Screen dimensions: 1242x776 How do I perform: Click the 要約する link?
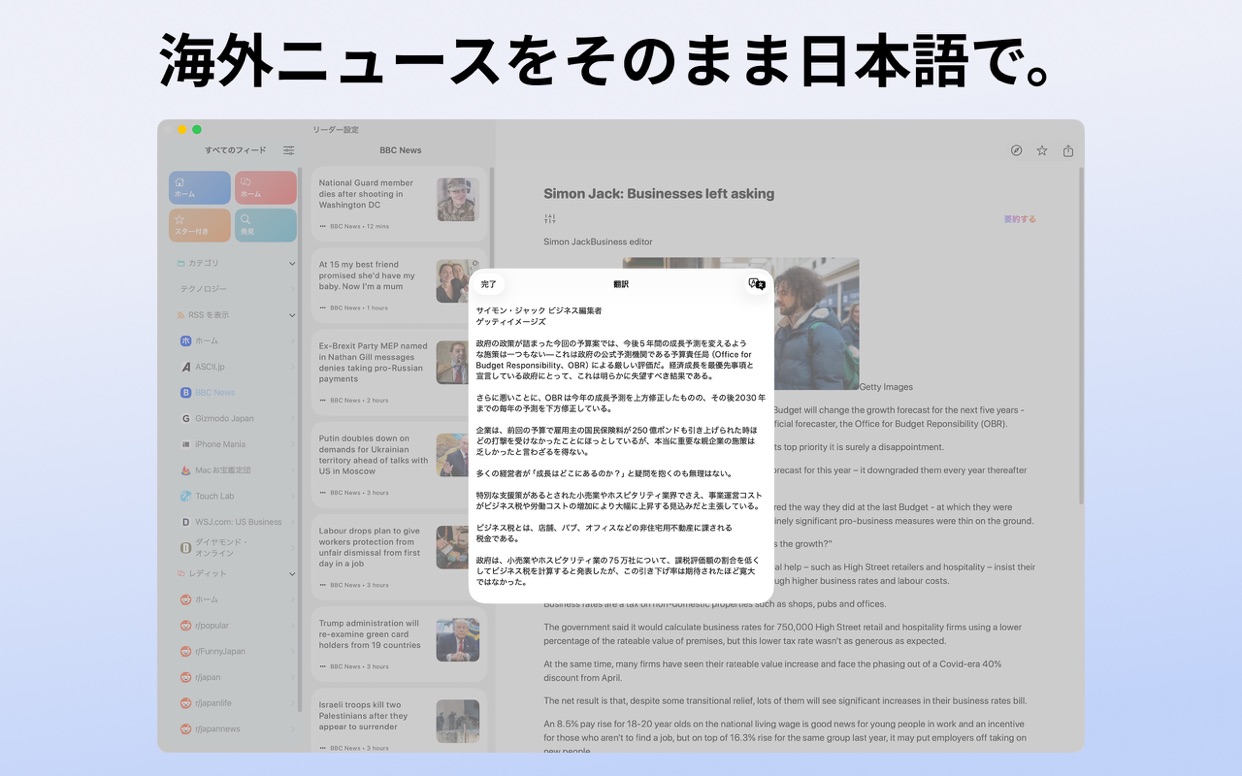[1019, 216]
